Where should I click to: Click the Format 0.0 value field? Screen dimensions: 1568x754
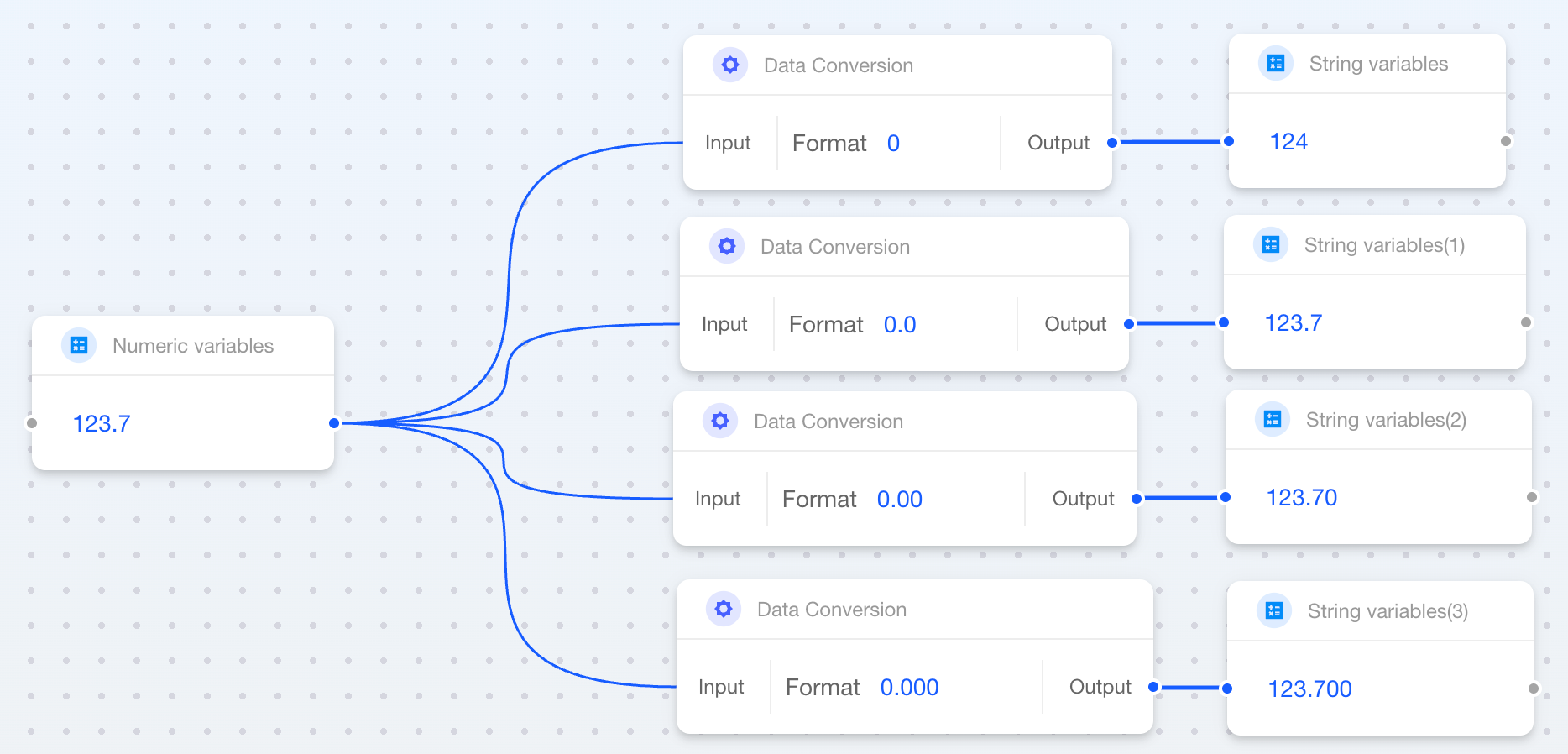point(899,325)
